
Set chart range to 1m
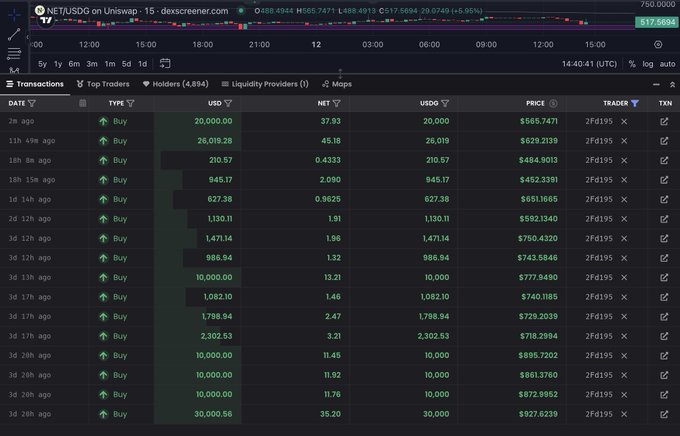pyautogui.click(x=110, y=64)
